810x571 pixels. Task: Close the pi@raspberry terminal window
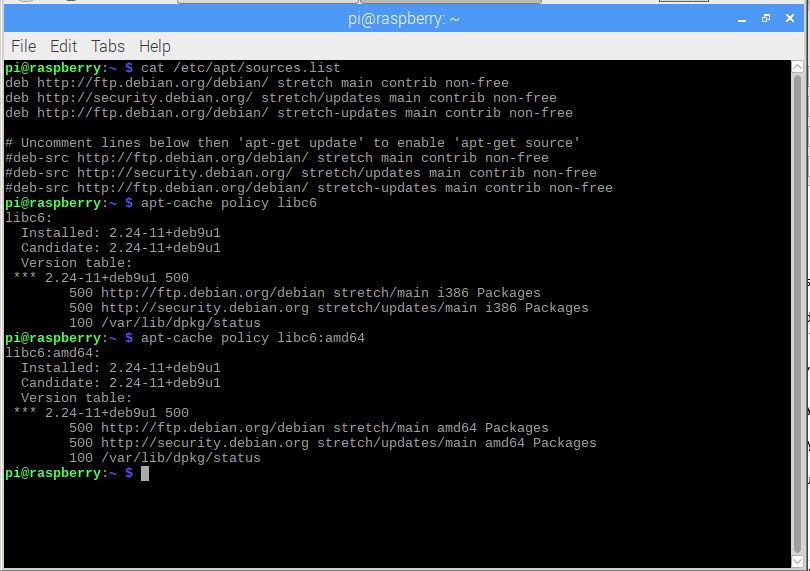tap(790, 19)
